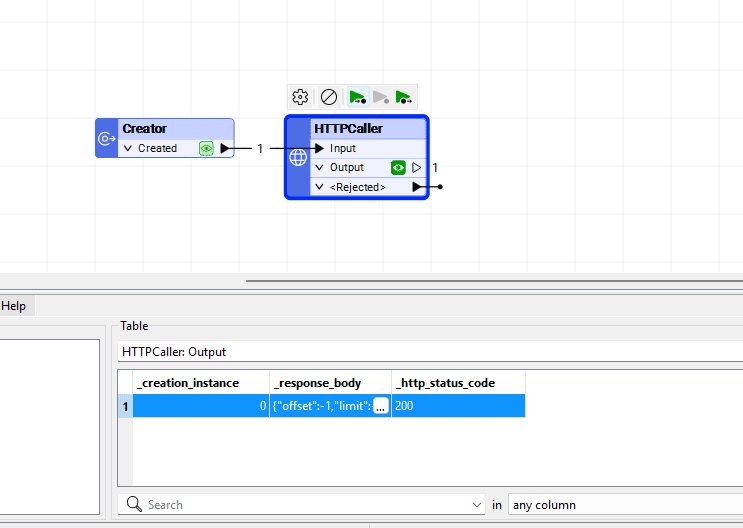Select the HTTPCaller transformer title
Screen dimensions: 743x528
348,128
